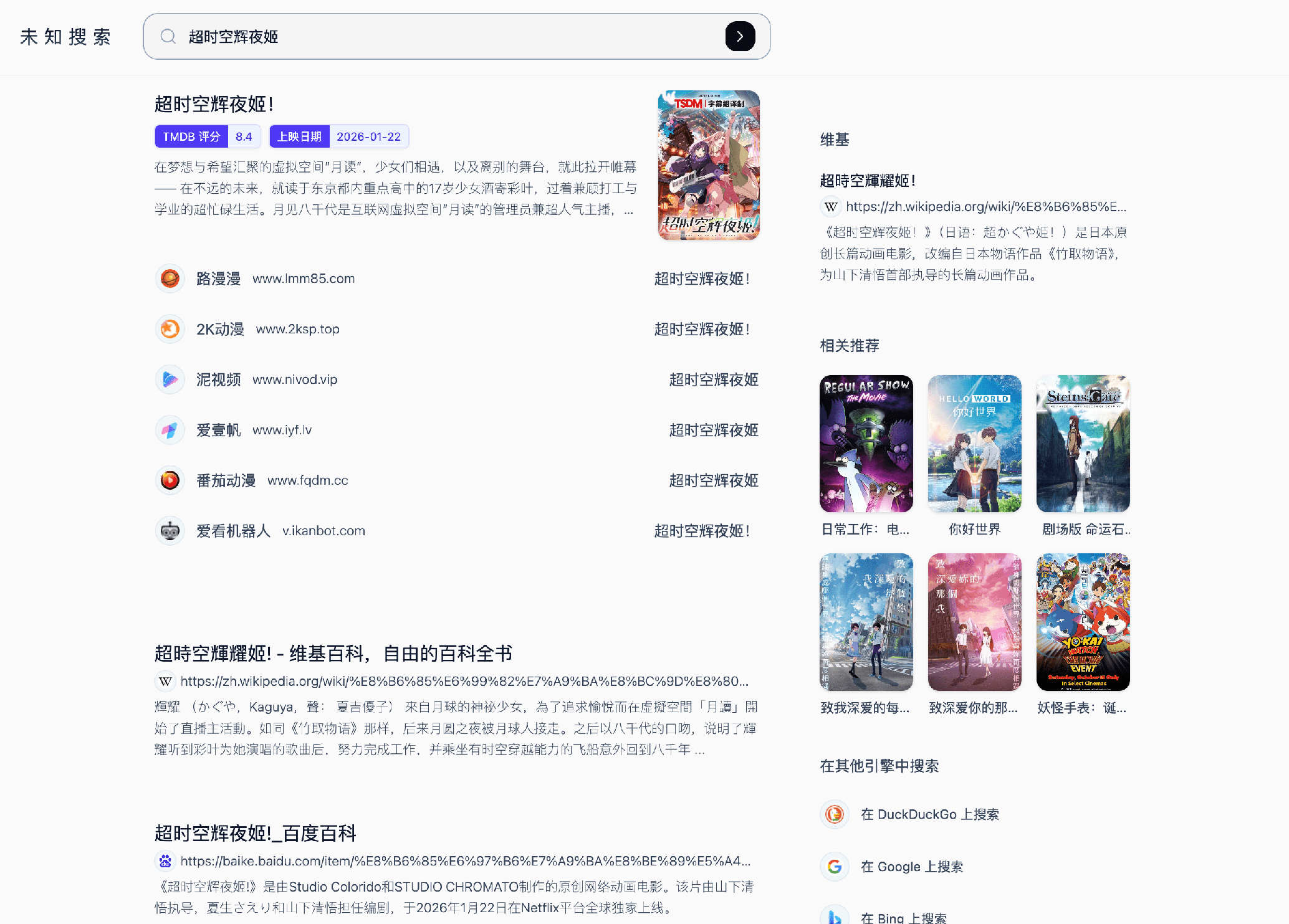Open the Yo-Kai Watch poster
Screen dimensions: 1289x924
pos(1083,622)
